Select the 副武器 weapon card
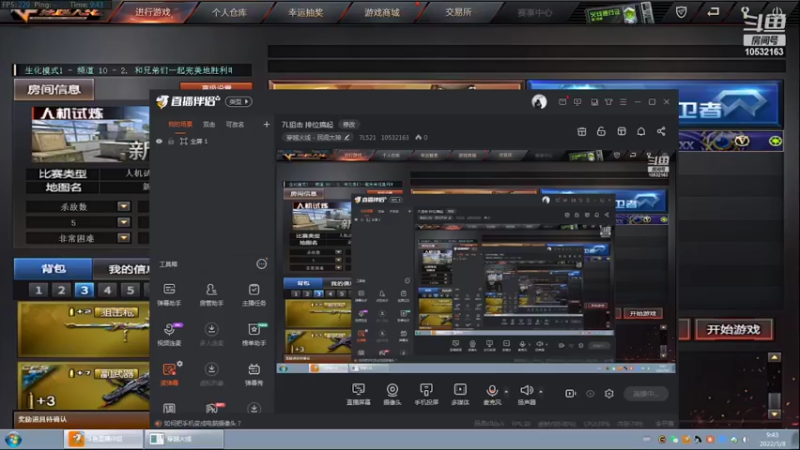Viewport: 800px width, 450px height. (x=84, y=386)
